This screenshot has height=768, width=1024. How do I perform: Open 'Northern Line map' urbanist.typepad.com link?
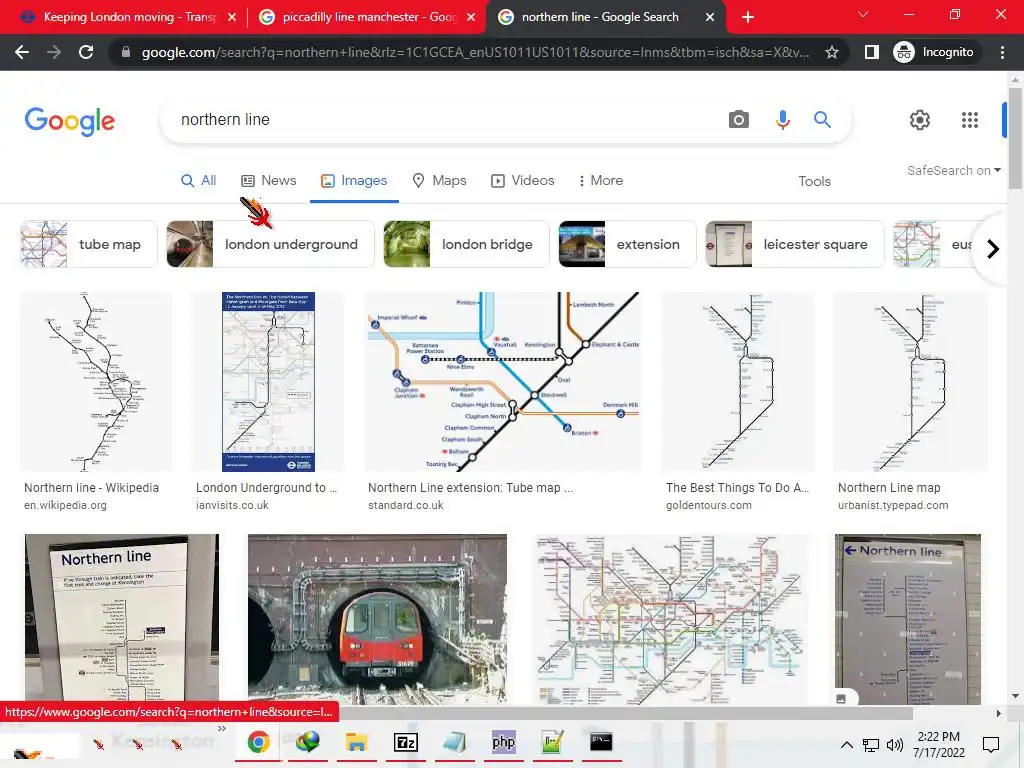pos(889,488)
